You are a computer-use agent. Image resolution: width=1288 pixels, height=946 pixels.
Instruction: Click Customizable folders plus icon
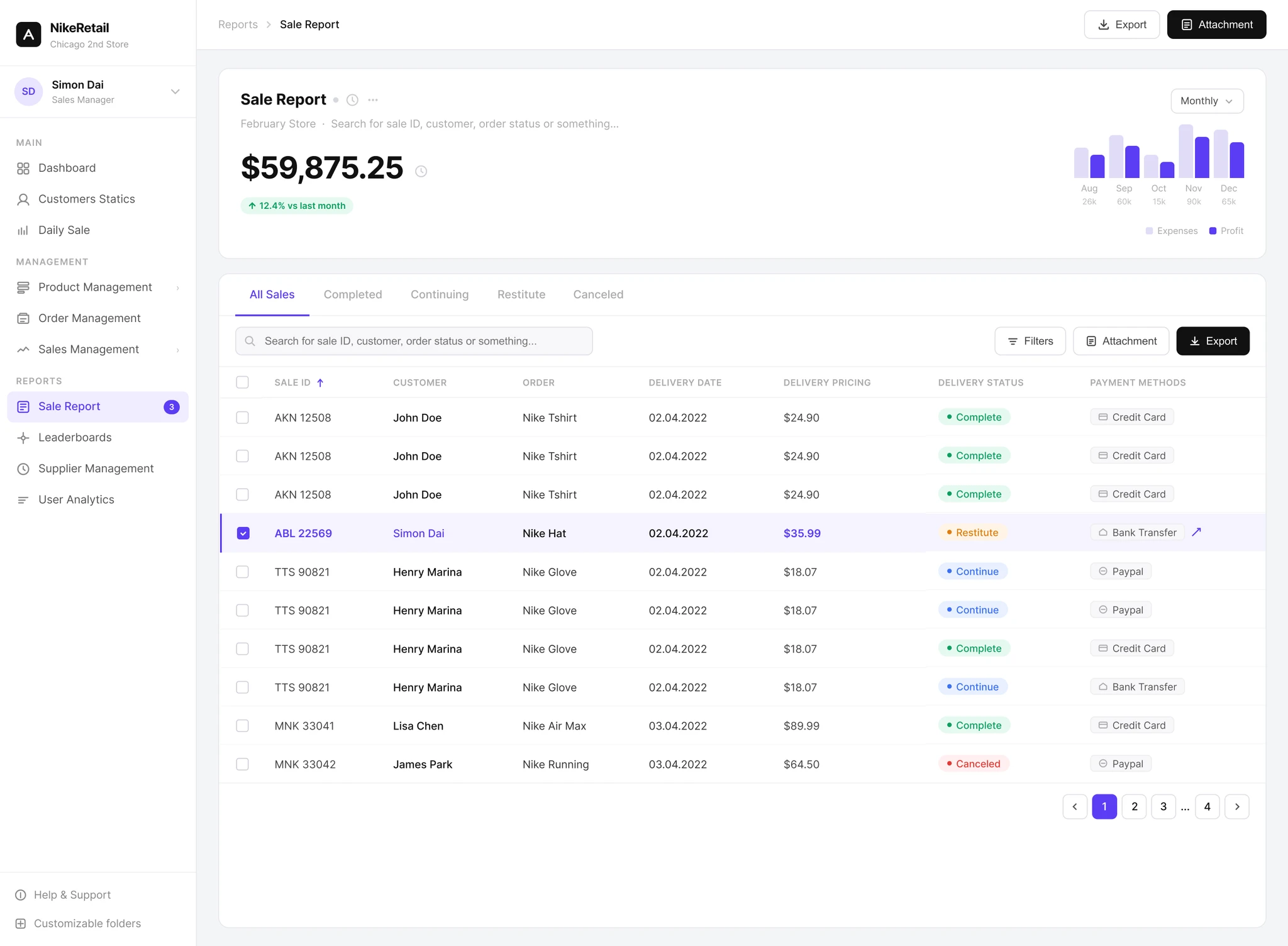[x=21, y=923]
